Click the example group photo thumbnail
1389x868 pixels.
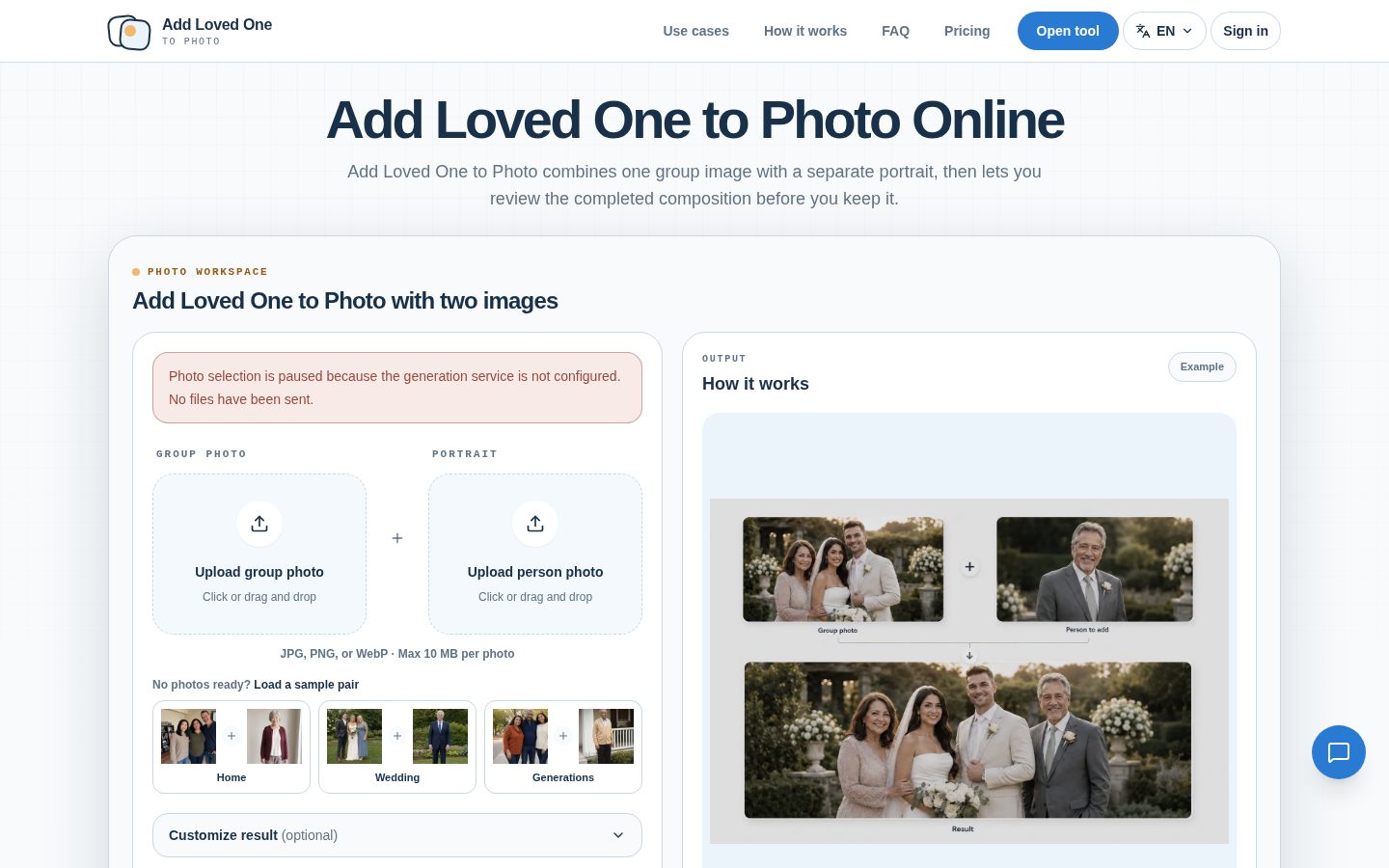(843, 569)
